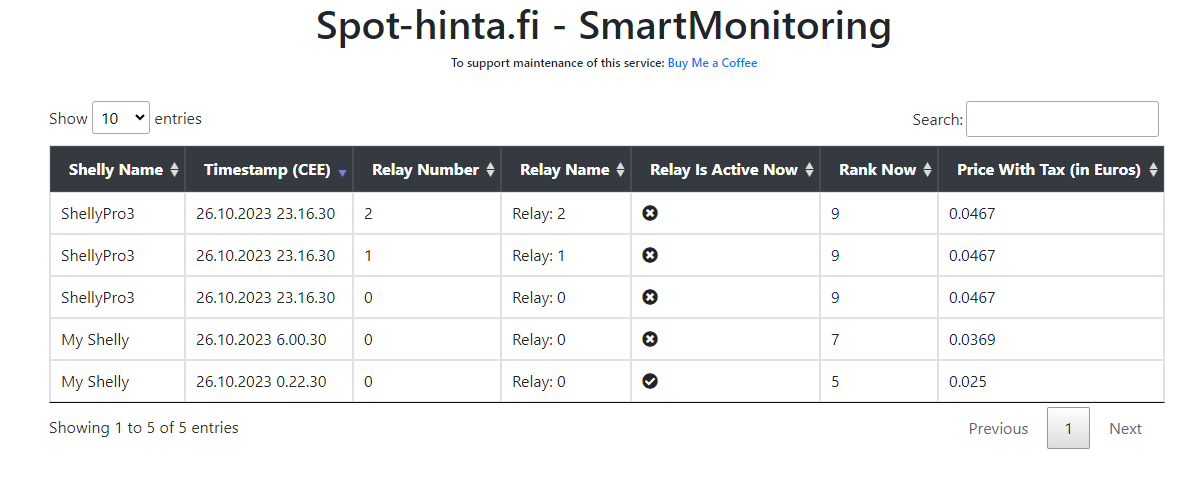Click the inactive X icon in My Shelly 6.00.30 row

(x=650, y=339)
